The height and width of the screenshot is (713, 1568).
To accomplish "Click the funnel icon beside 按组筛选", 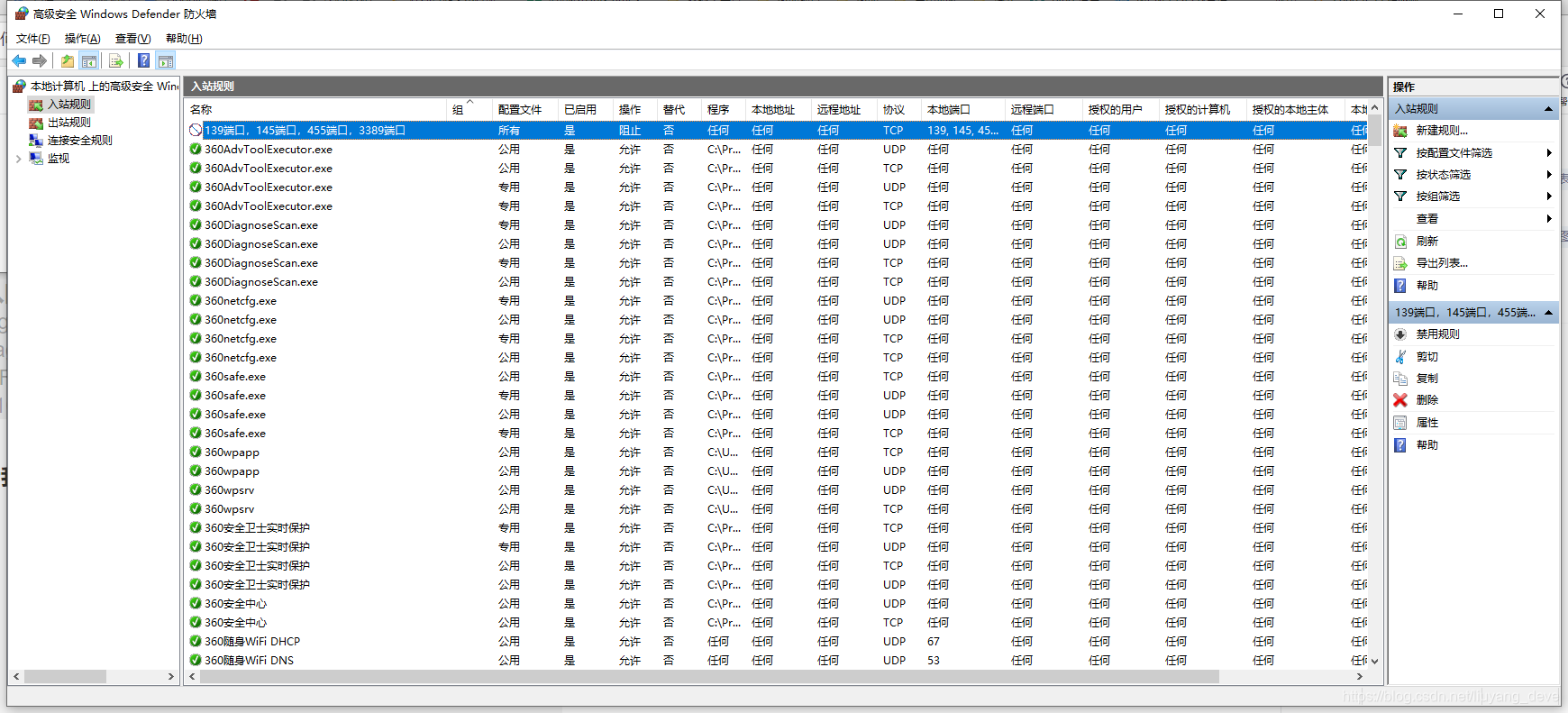I will click(1400, 197).
